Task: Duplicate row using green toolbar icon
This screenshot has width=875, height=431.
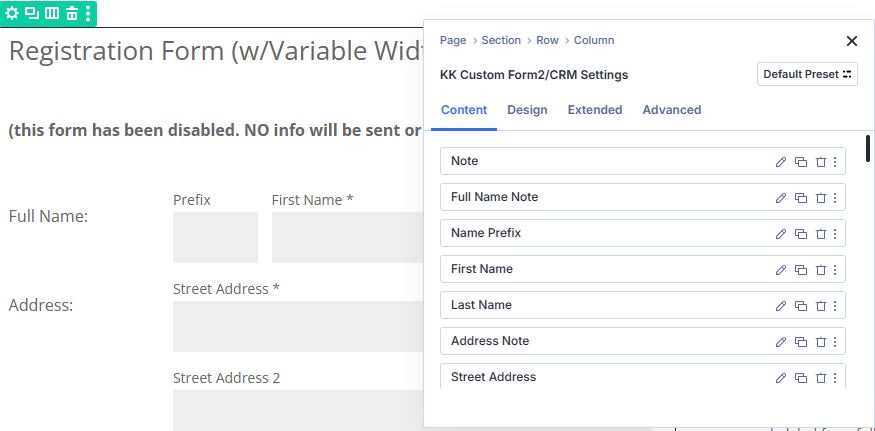Action: tap(31, 14)
